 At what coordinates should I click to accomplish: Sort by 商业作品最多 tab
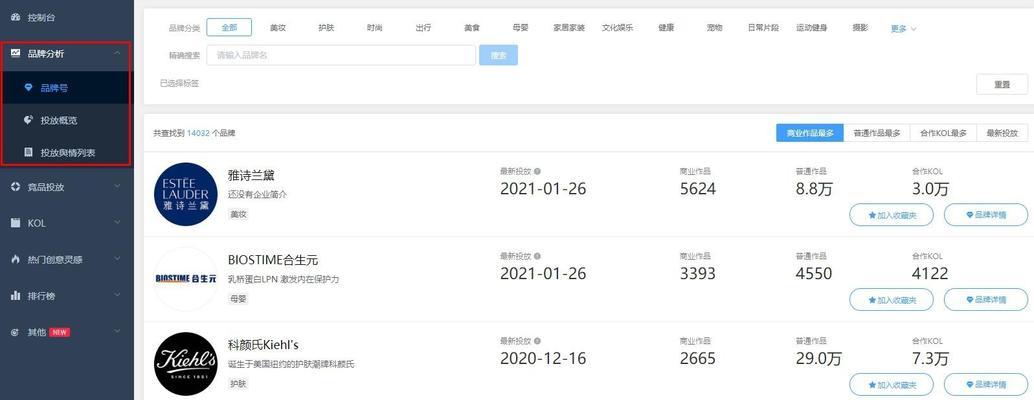(x=810, y=132)
